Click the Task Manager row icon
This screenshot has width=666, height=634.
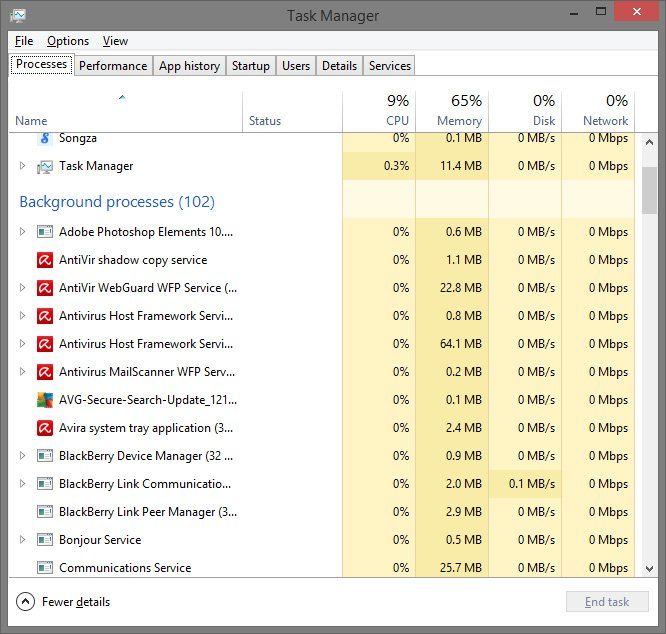45,166
